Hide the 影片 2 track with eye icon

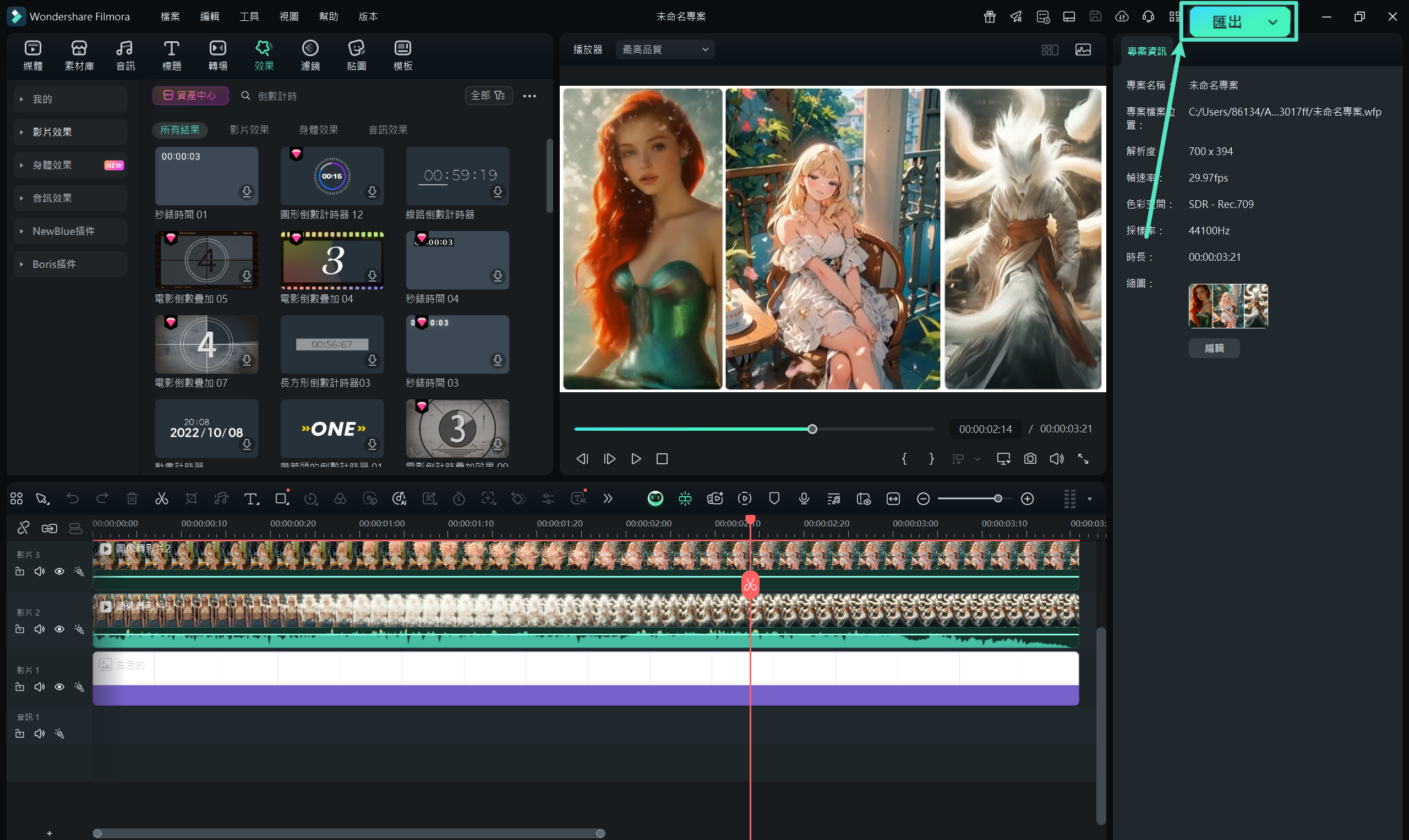click(x=59, y=629)
